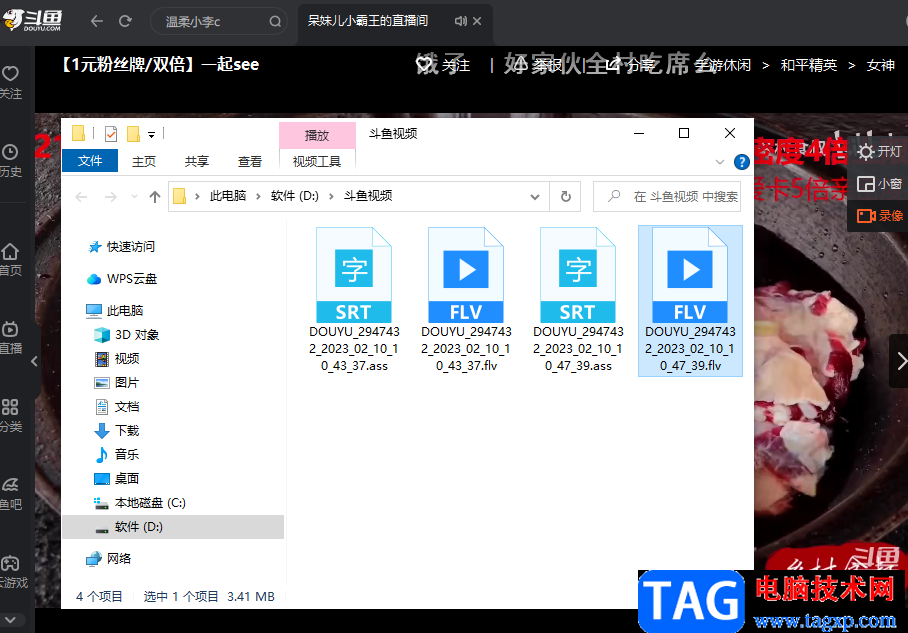Mute the 呆妹儿小霸王 live room tab
Viewport: 908px width, 633px height.
click(x=460, y=21)
